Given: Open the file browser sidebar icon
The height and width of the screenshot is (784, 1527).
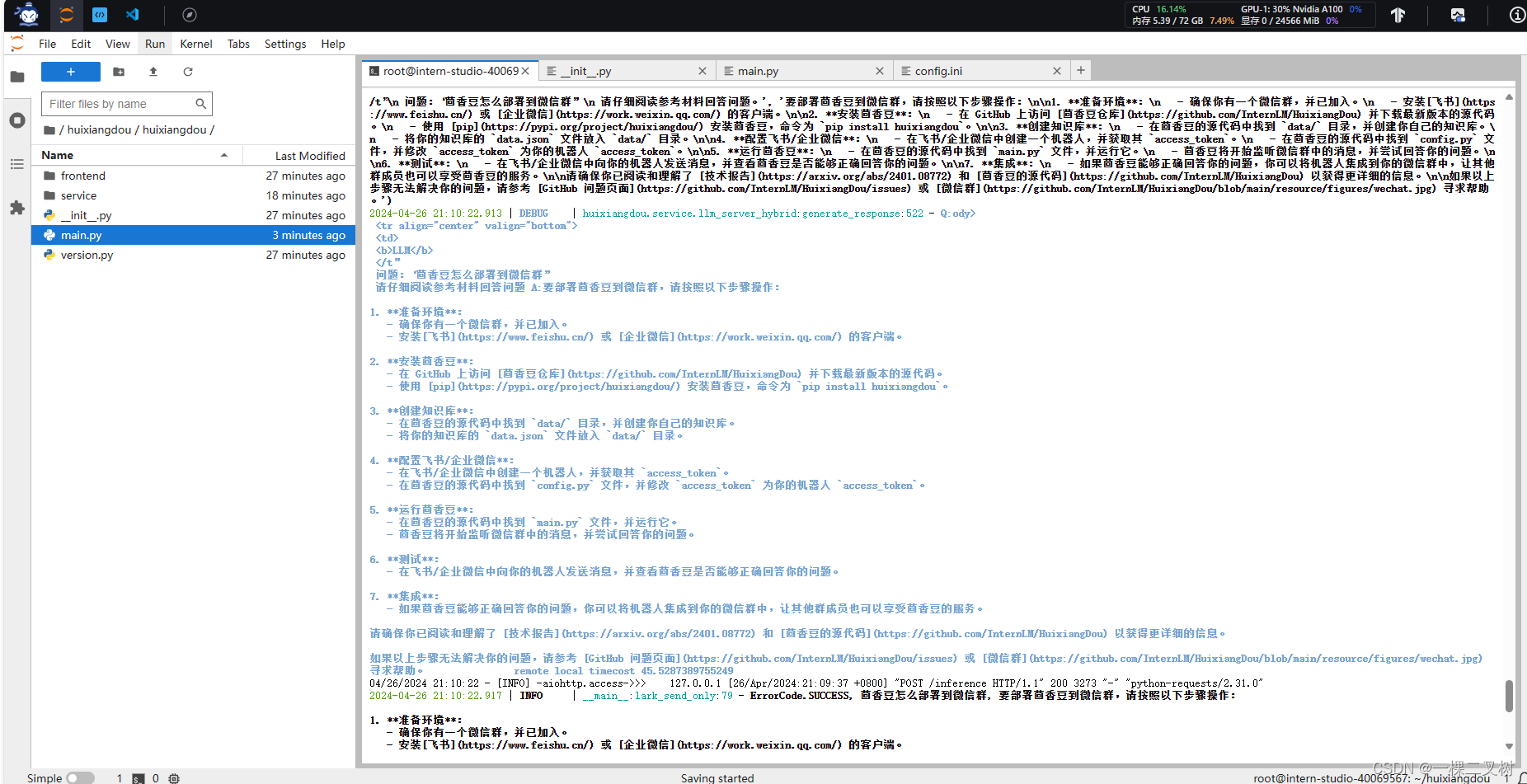Looking at the screenshot, I should click(x=17, y=77).
